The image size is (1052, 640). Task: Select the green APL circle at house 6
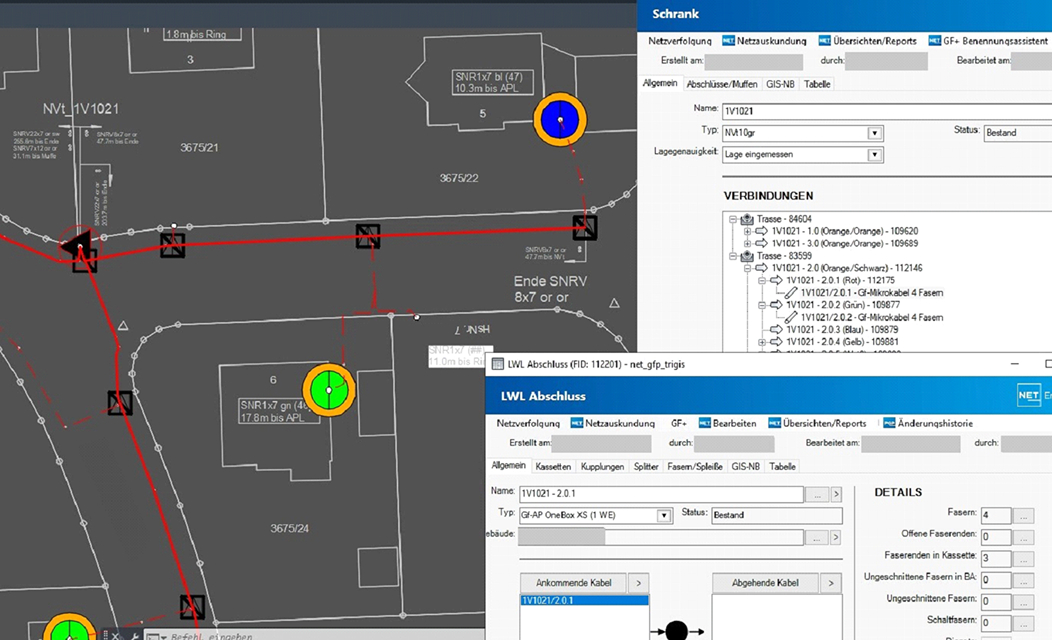click(x=329, y=390)
